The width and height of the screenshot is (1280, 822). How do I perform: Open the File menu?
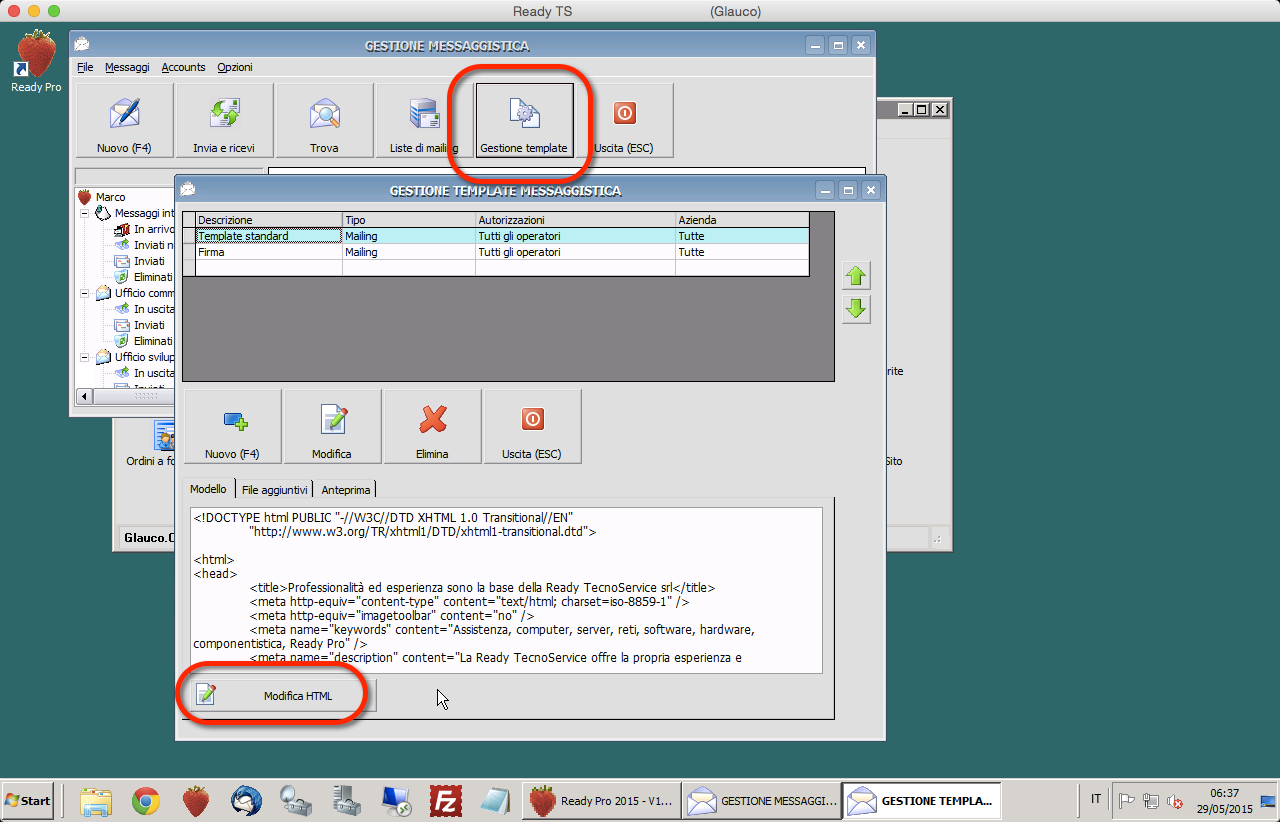click(85, 67)
